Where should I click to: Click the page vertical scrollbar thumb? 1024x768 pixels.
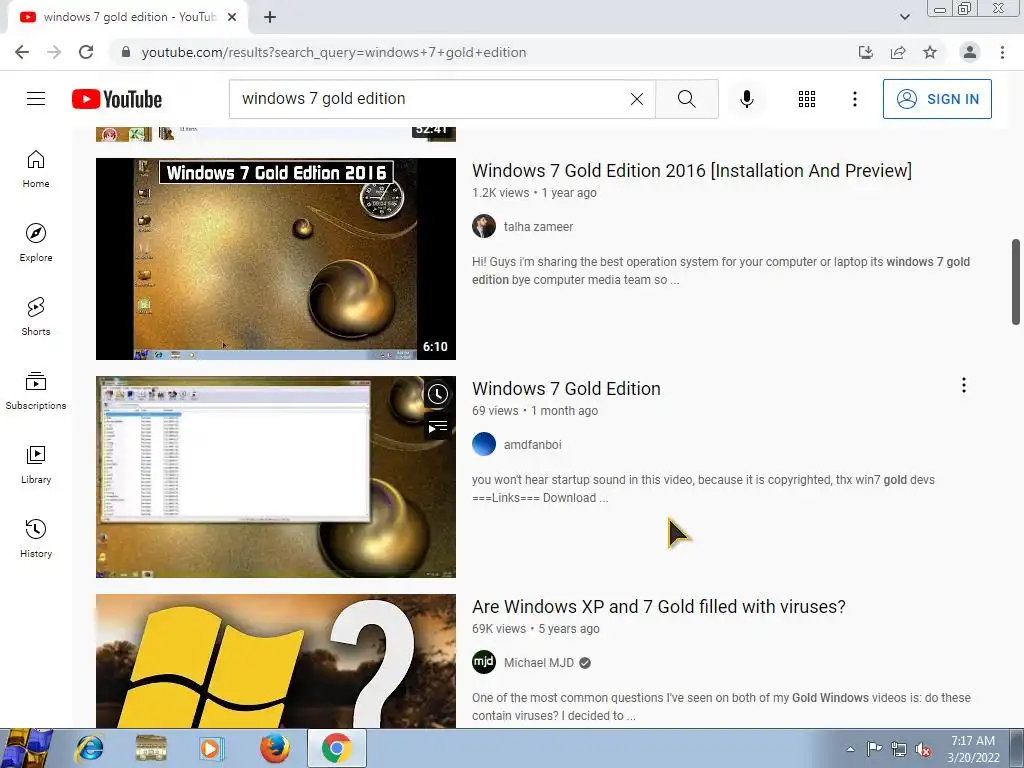coord(1016,281)
